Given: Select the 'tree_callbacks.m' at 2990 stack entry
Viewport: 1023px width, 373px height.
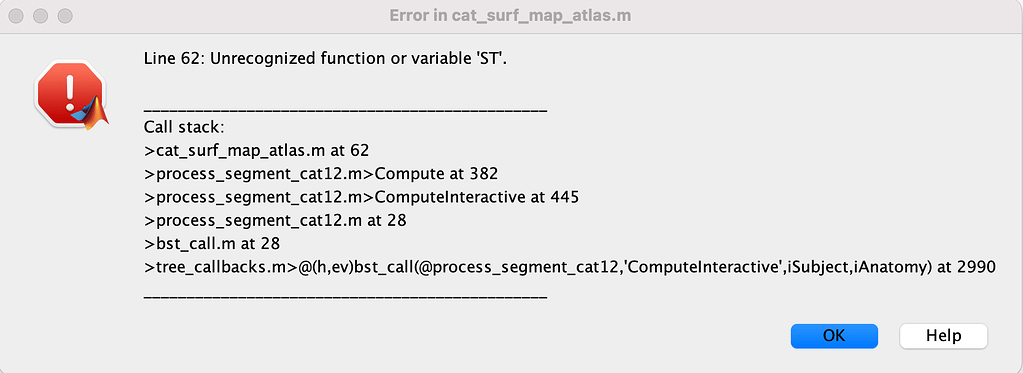Looking at the screenshot, I should tap(570, 267).
